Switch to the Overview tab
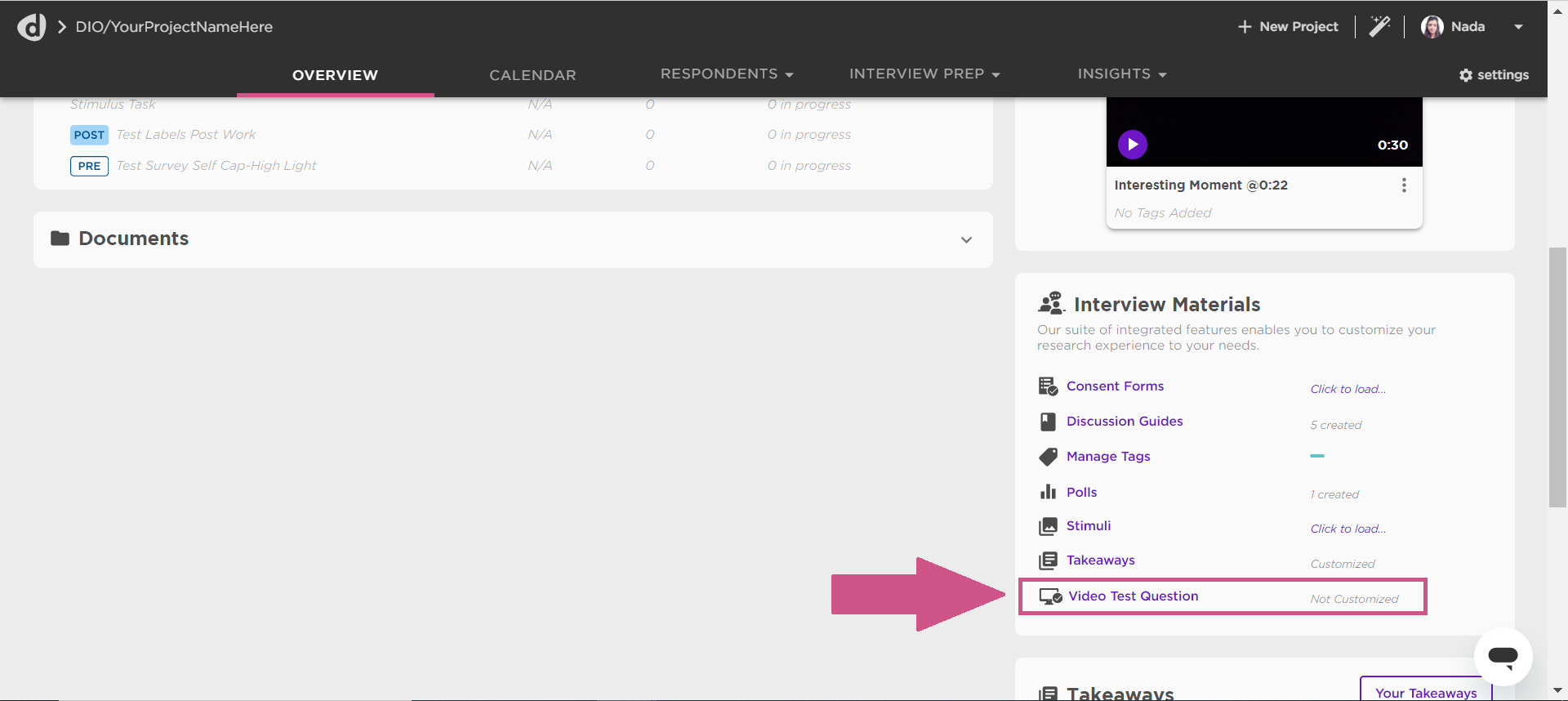Image resolution: width=1568 pixels, height=701 pixels. coord(336,75)
